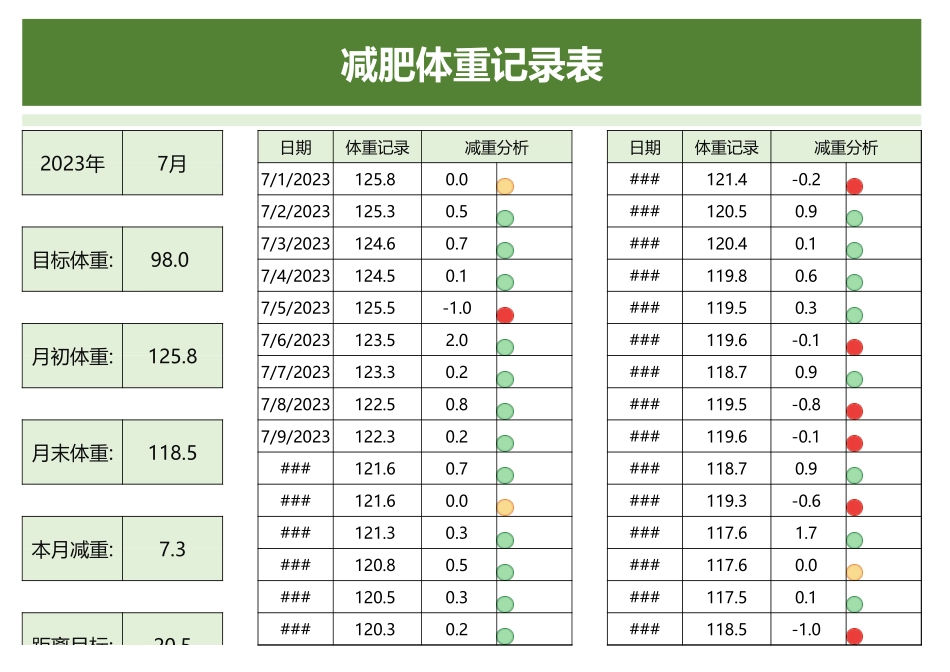Select the green indicator in the 7/3/2023 row
The height and width of the screenshot is (672, 950).
tap(505, 250)
